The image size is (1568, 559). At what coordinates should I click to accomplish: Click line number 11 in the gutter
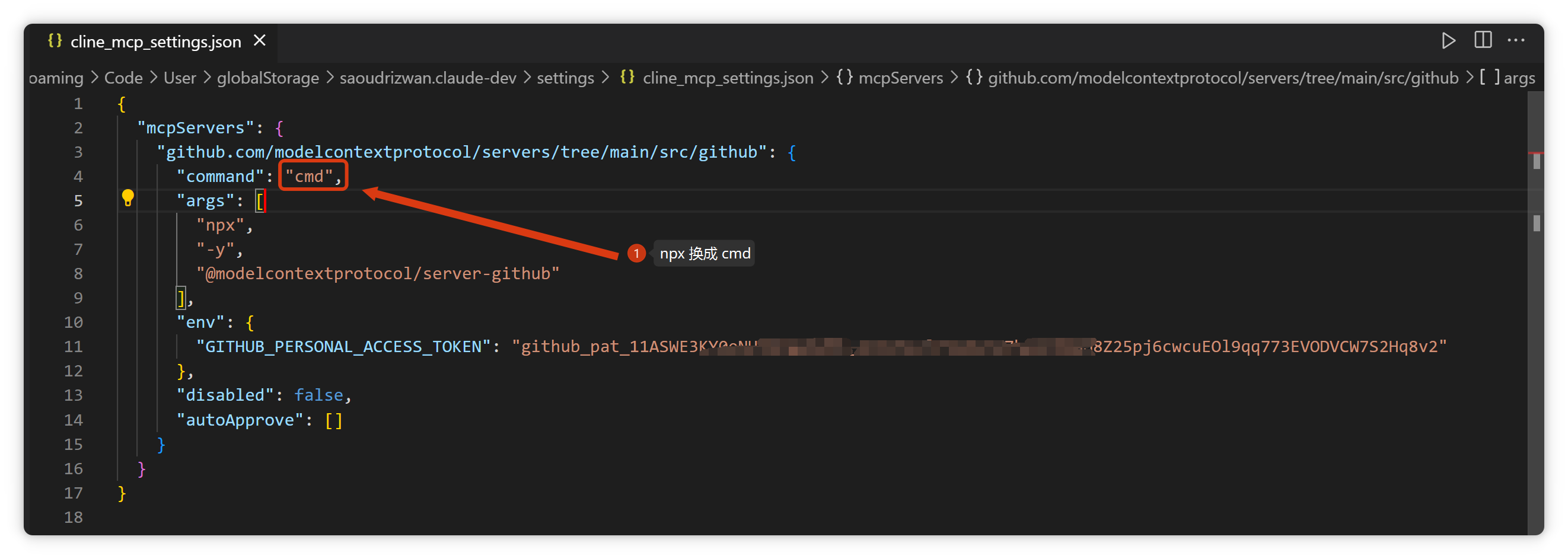(74, 347)
